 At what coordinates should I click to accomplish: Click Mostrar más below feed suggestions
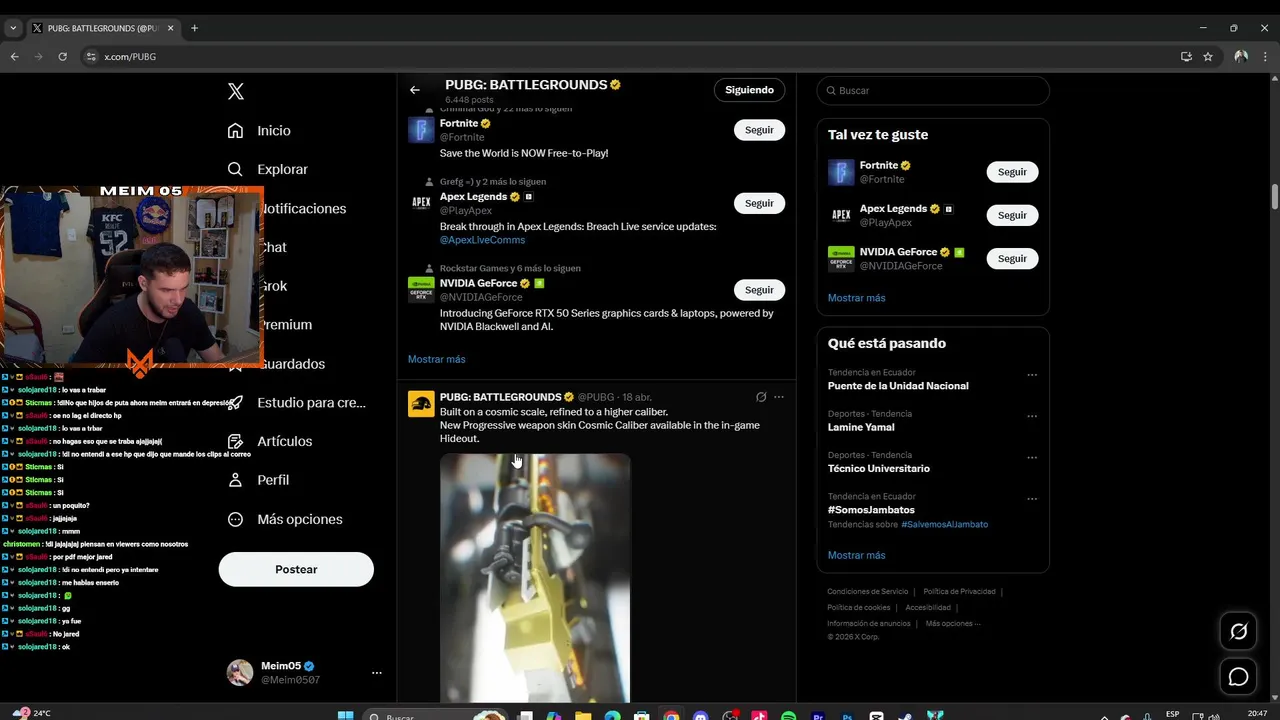click(436, 359)
